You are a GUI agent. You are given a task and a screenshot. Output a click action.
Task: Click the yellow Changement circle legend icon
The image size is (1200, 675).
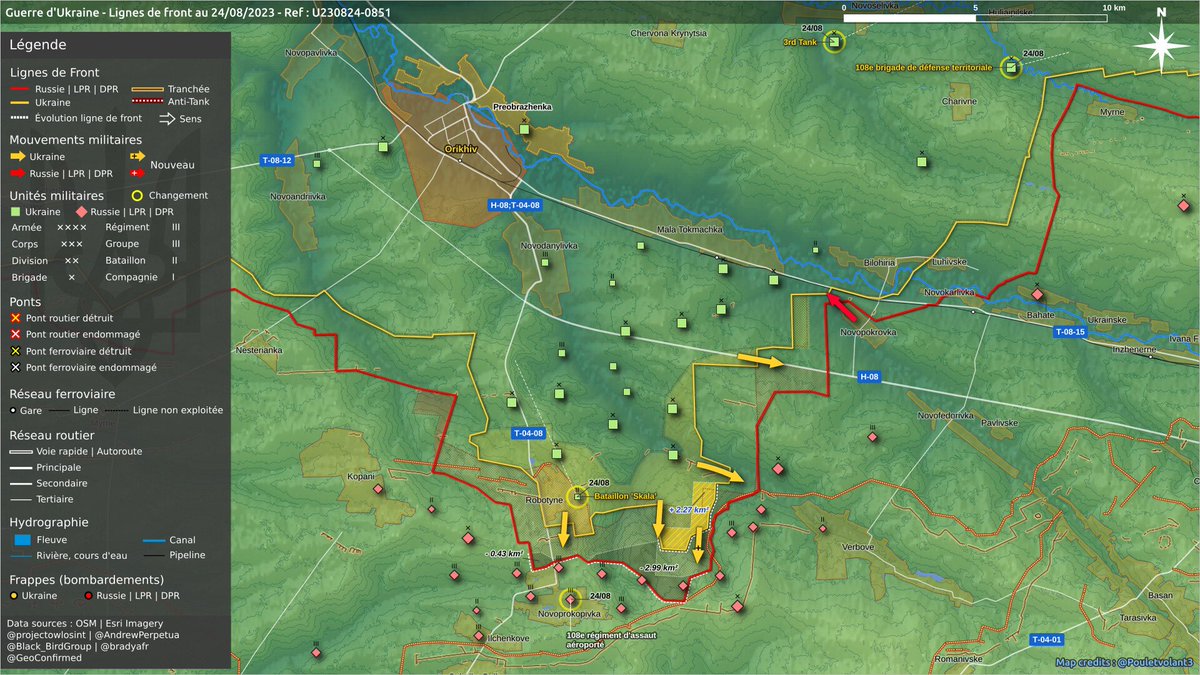pos(136,195)
